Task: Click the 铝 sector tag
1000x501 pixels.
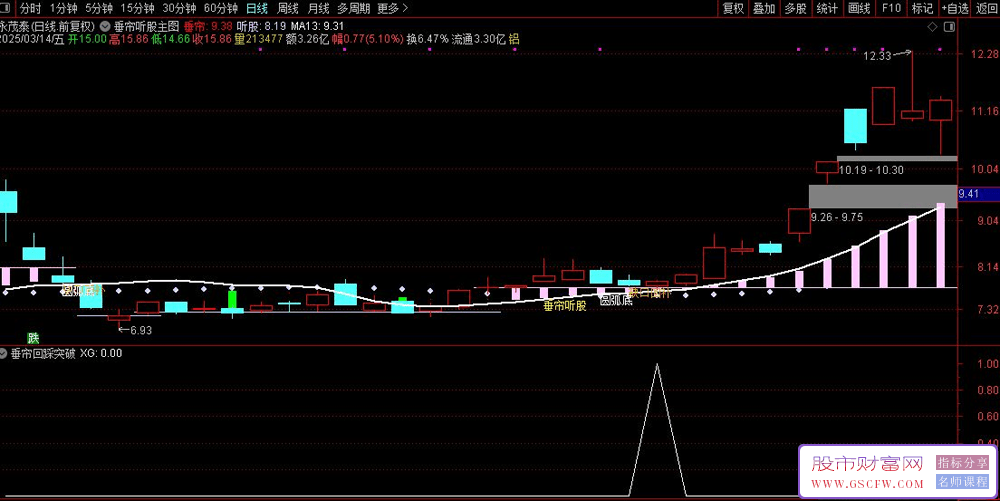Action: 514,40
